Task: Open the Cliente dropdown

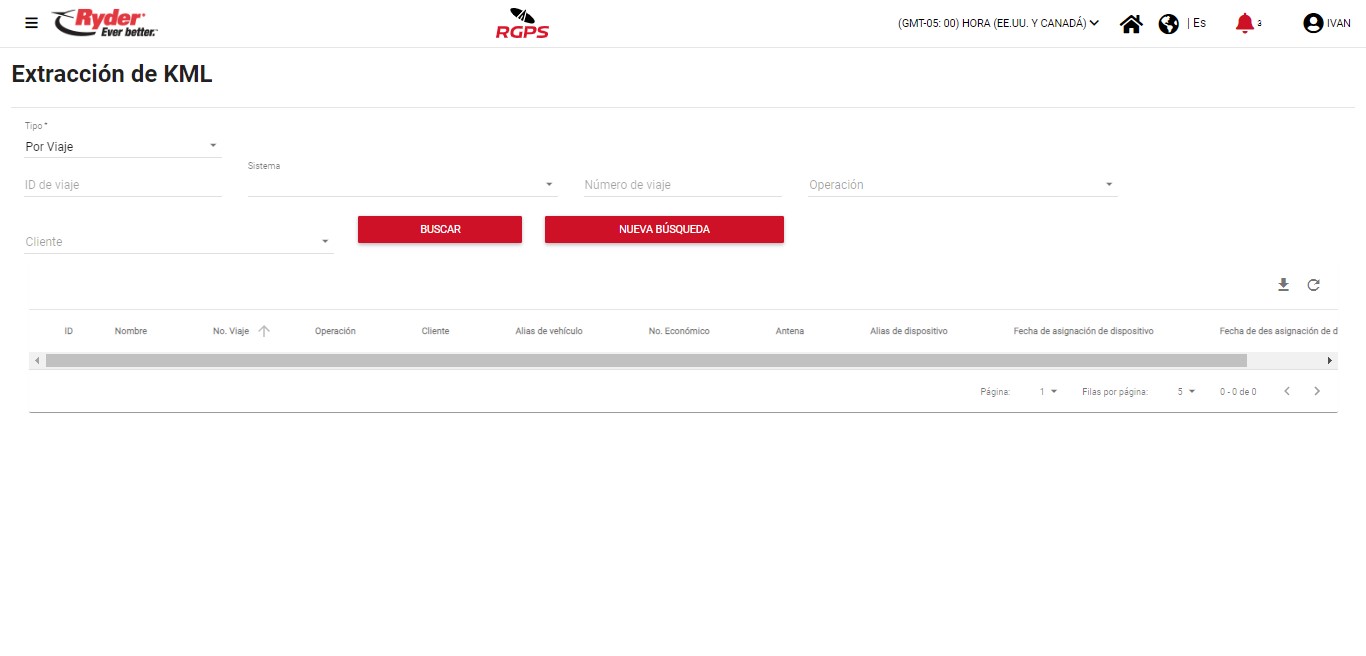Action: pyautogui.click(x=178, y=242)
